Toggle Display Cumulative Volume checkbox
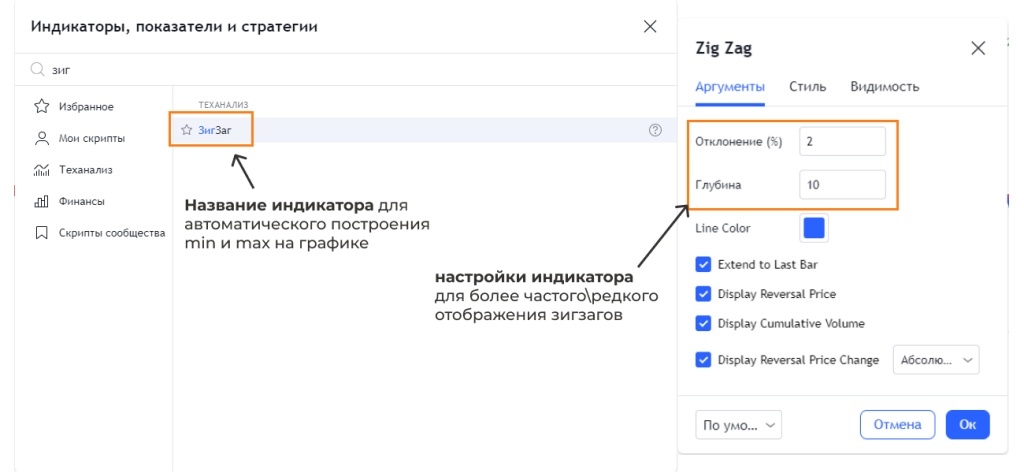Image resolution: width=1024 pixels, height=473 pixels. pos(703,323)
